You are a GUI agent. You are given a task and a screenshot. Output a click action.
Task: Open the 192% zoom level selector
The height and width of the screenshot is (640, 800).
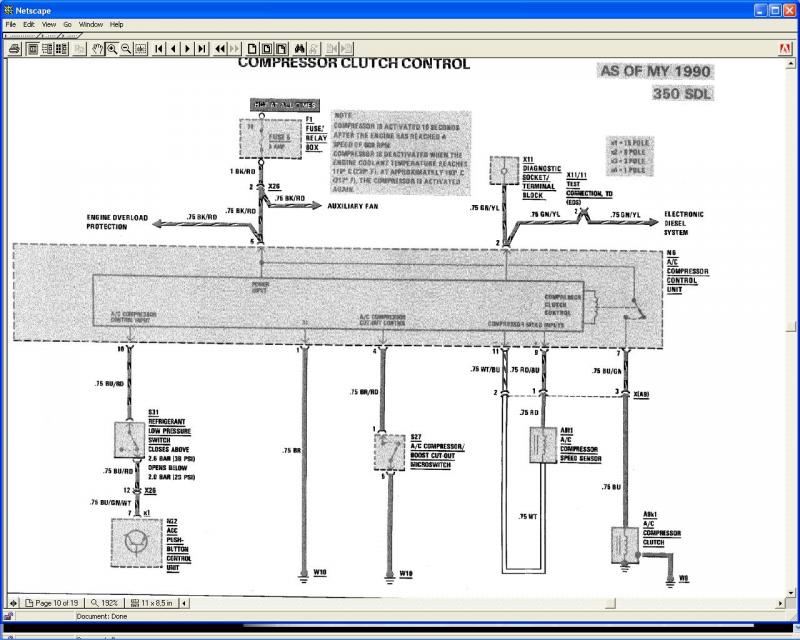pos(104,603)
